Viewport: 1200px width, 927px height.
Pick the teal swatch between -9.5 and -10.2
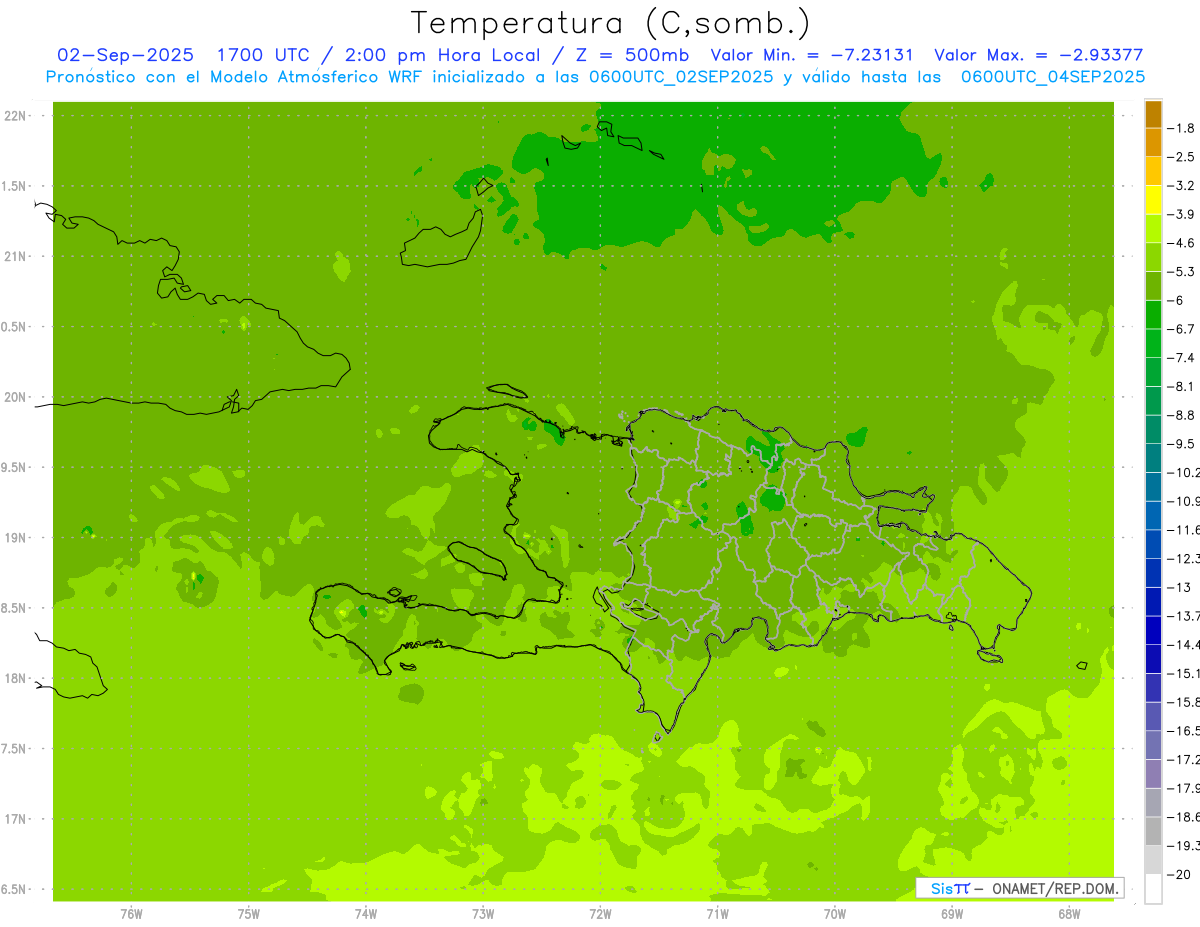[x=1153, y=458]
